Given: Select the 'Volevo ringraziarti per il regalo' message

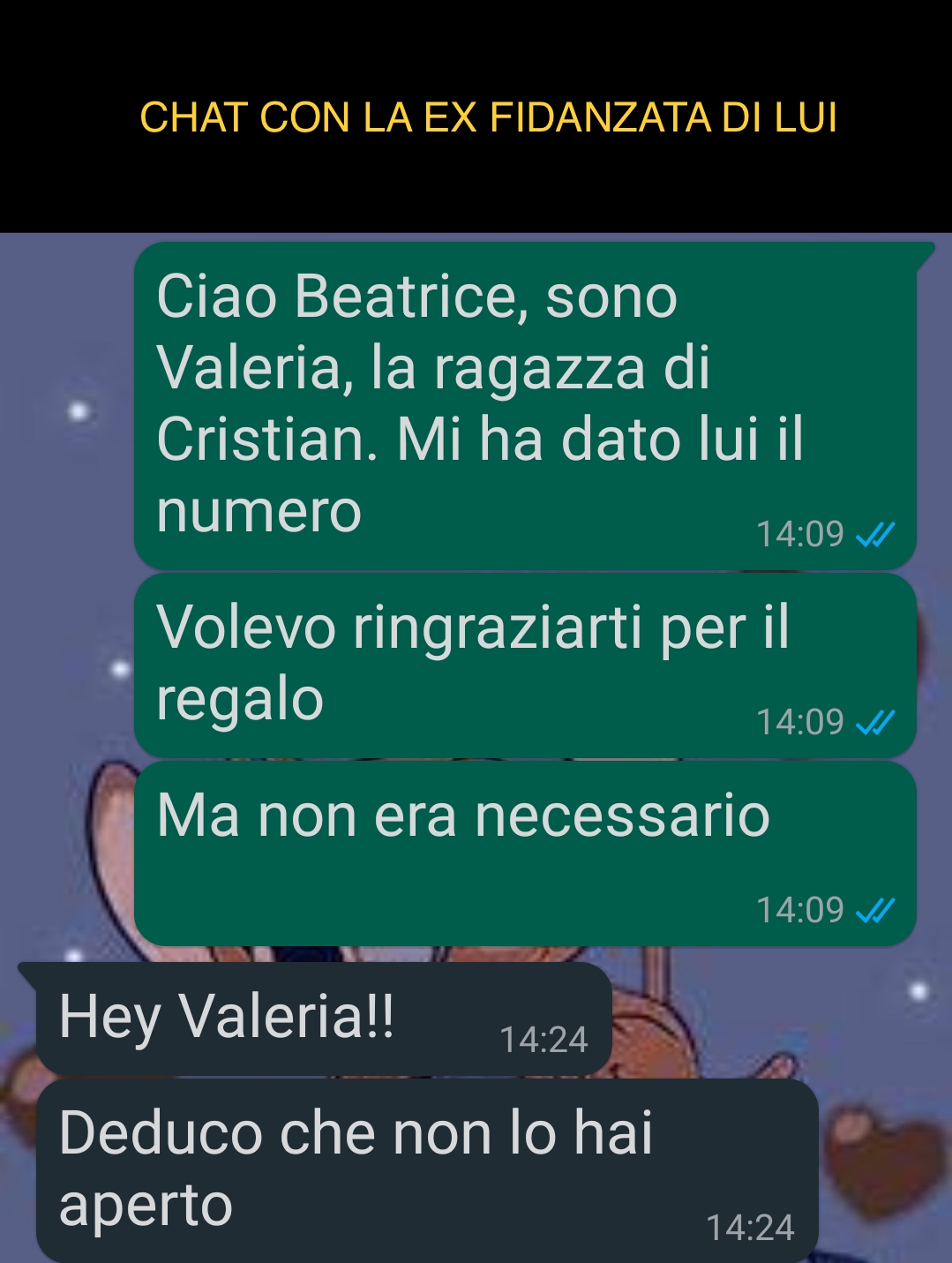Looking at the screenshot, I should (526, 665).
